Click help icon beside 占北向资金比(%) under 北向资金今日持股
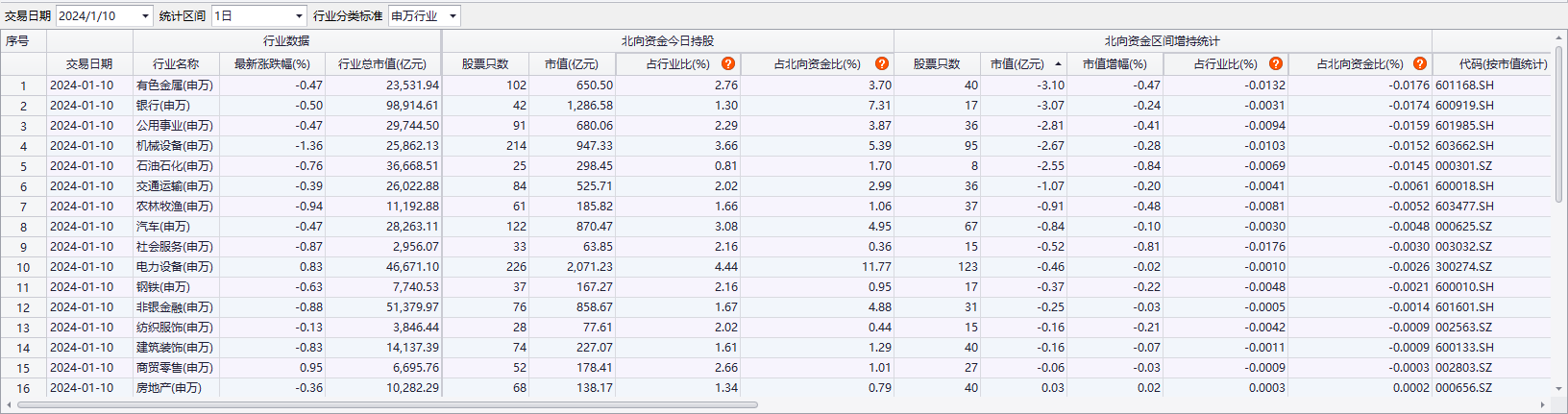This screenshot has width=1568, height=414. click(x=882, y=63)
